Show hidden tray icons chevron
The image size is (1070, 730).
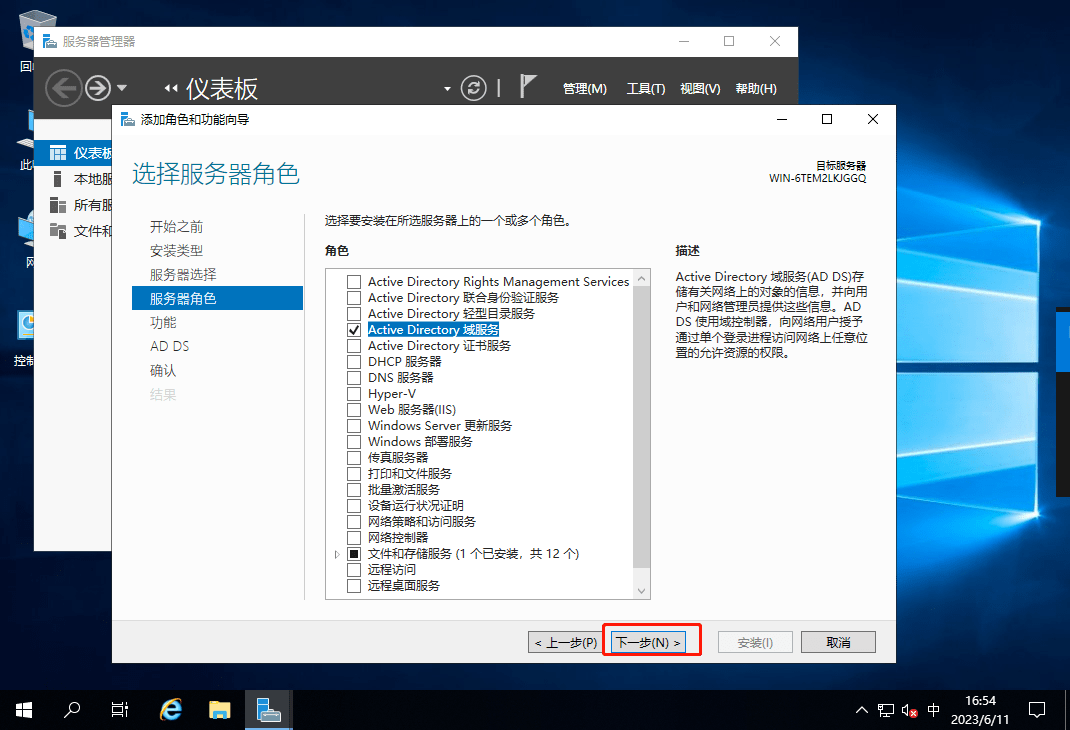[862, 710]
